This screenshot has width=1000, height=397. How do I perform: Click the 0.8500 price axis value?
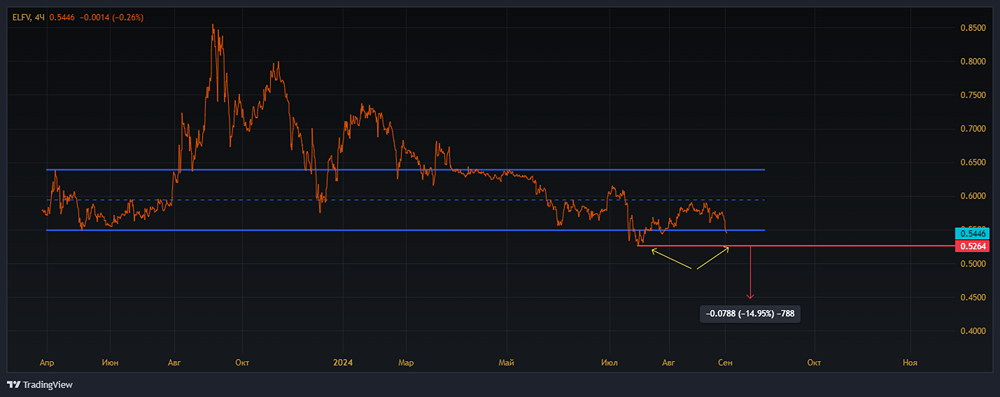(973, 27)
